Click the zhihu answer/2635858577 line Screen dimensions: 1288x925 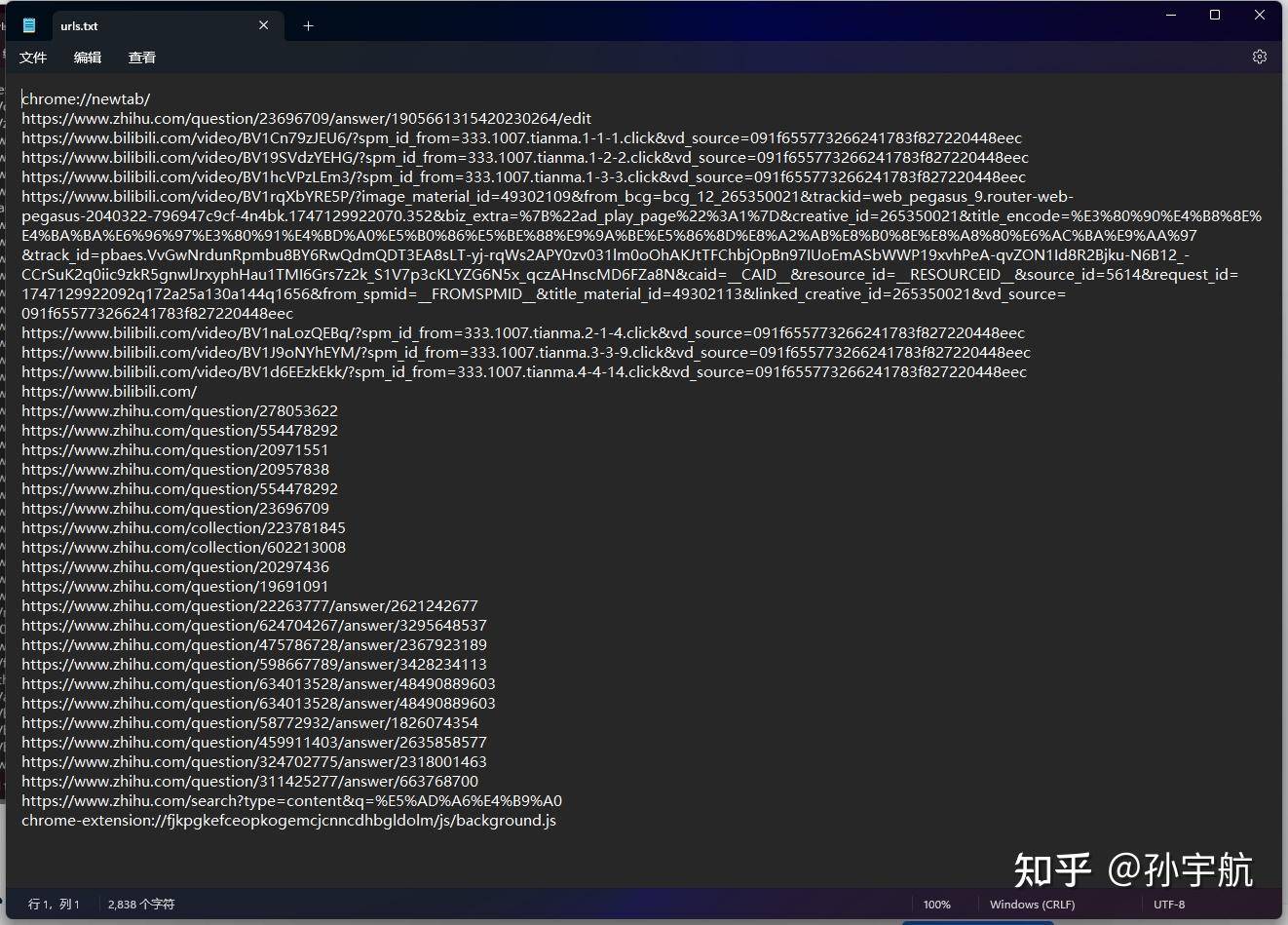tap(254, 742)
